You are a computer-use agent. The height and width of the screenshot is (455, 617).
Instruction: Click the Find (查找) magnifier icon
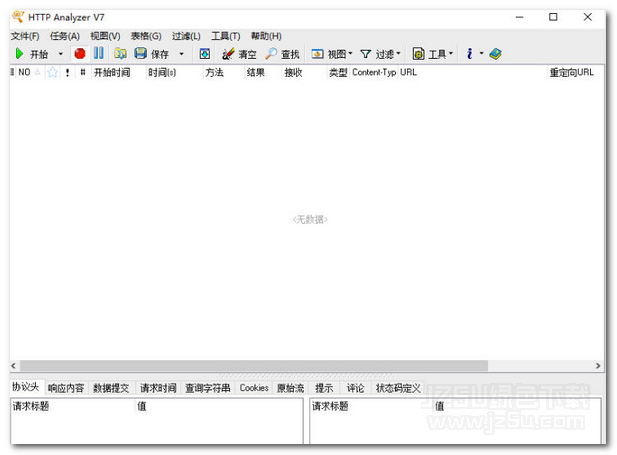click(x=271, y=54)
